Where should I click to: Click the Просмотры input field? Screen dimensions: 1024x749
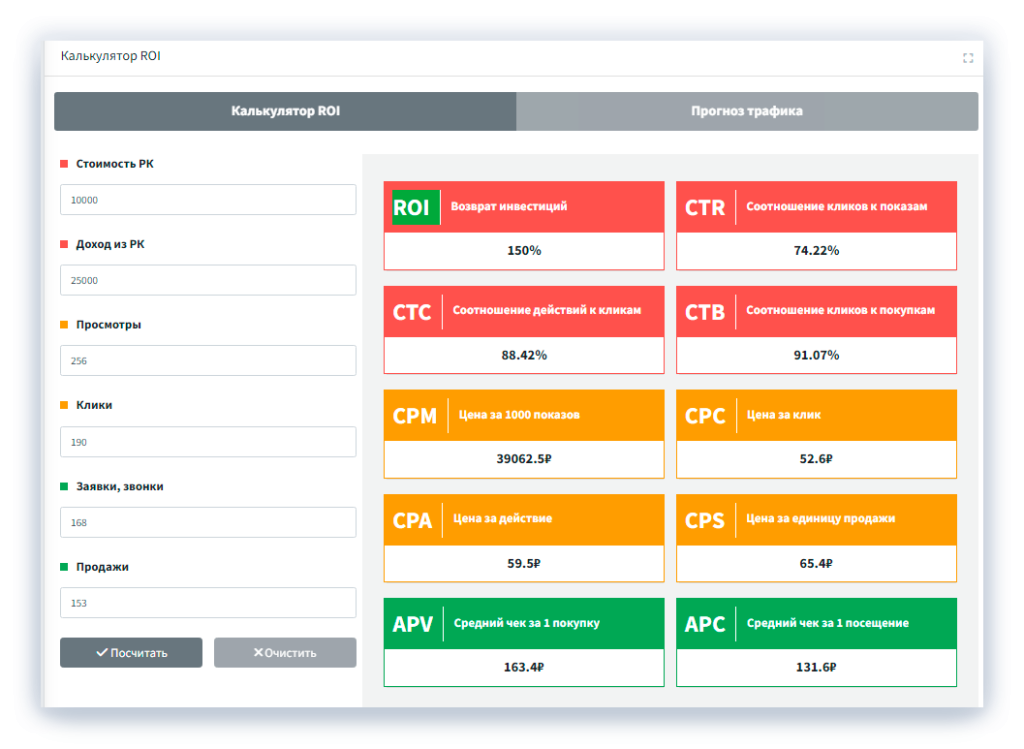coord(208,361)
